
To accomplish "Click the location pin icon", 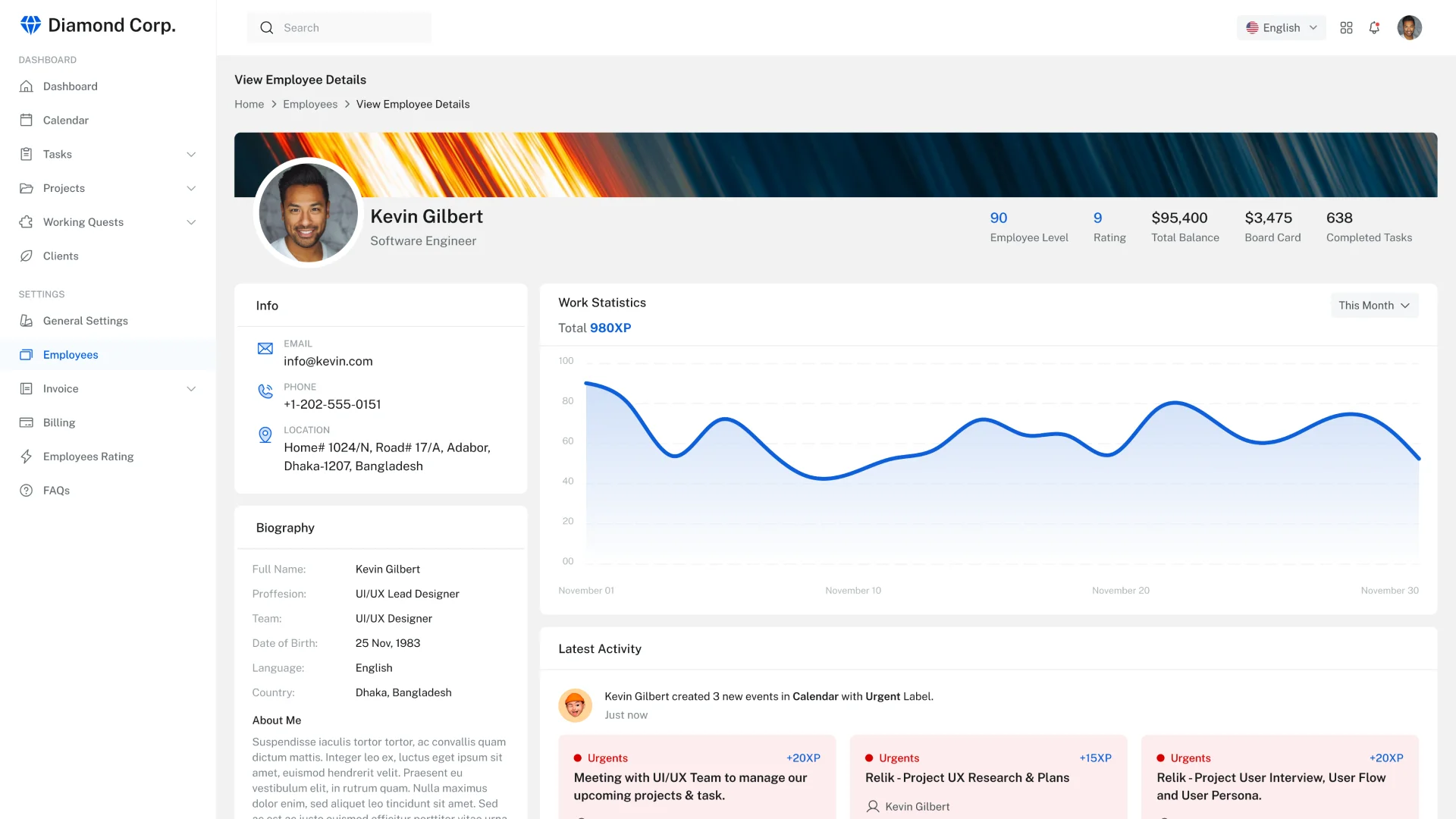I will click(x=265, y=435).
